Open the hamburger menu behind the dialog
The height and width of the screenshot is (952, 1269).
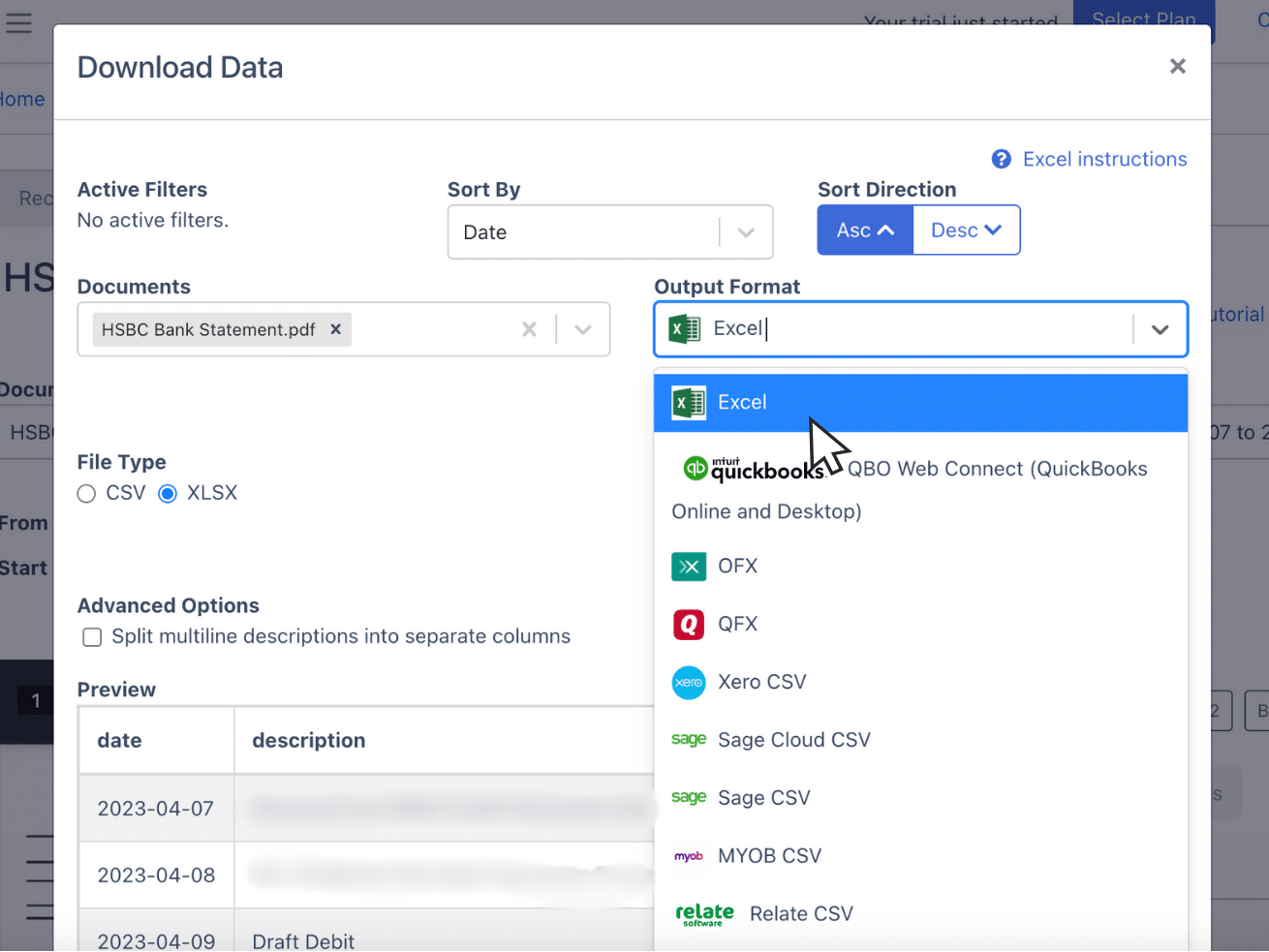(18, 21)
